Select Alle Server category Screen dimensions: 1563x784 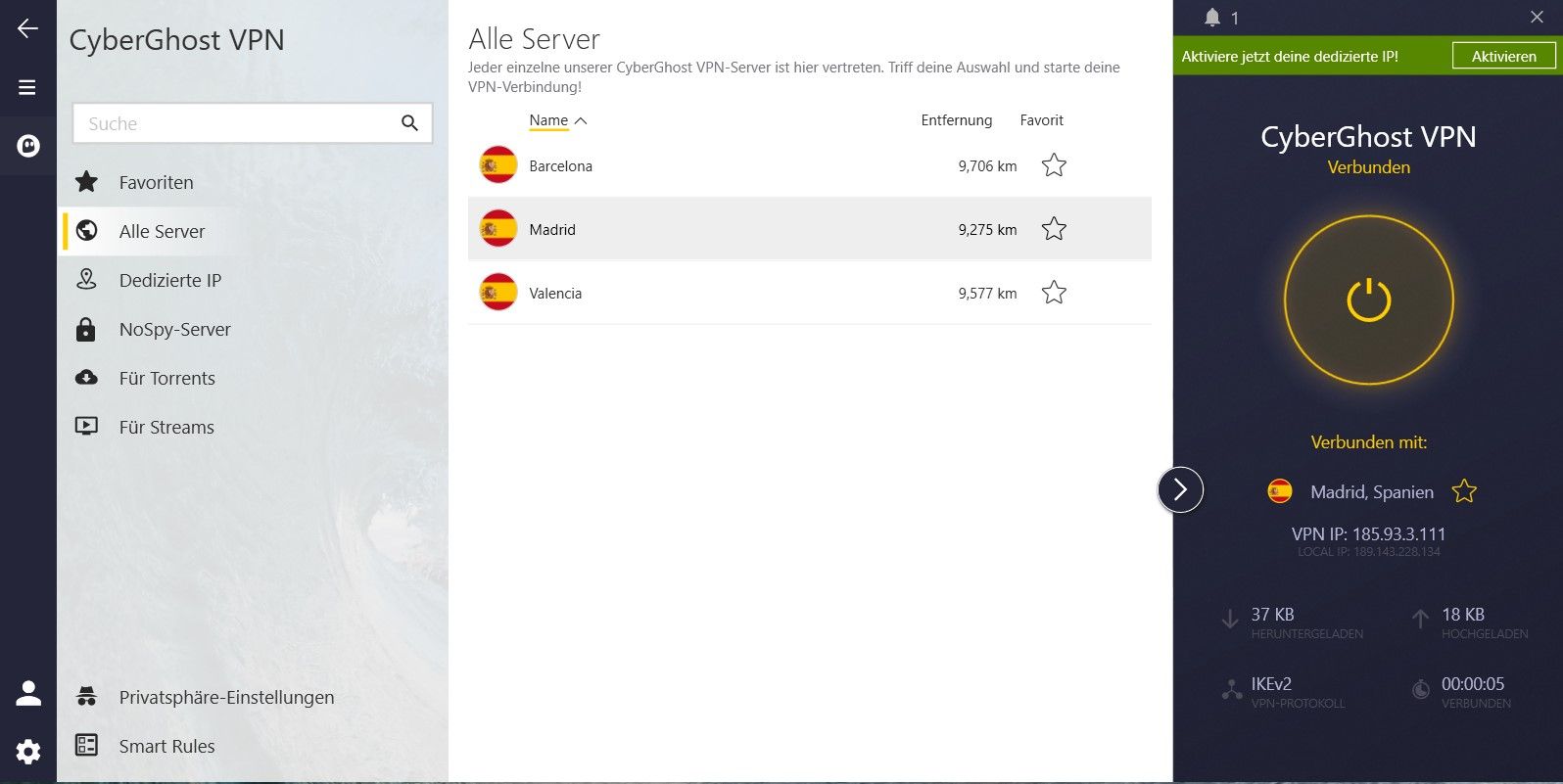tap(162, 231)
